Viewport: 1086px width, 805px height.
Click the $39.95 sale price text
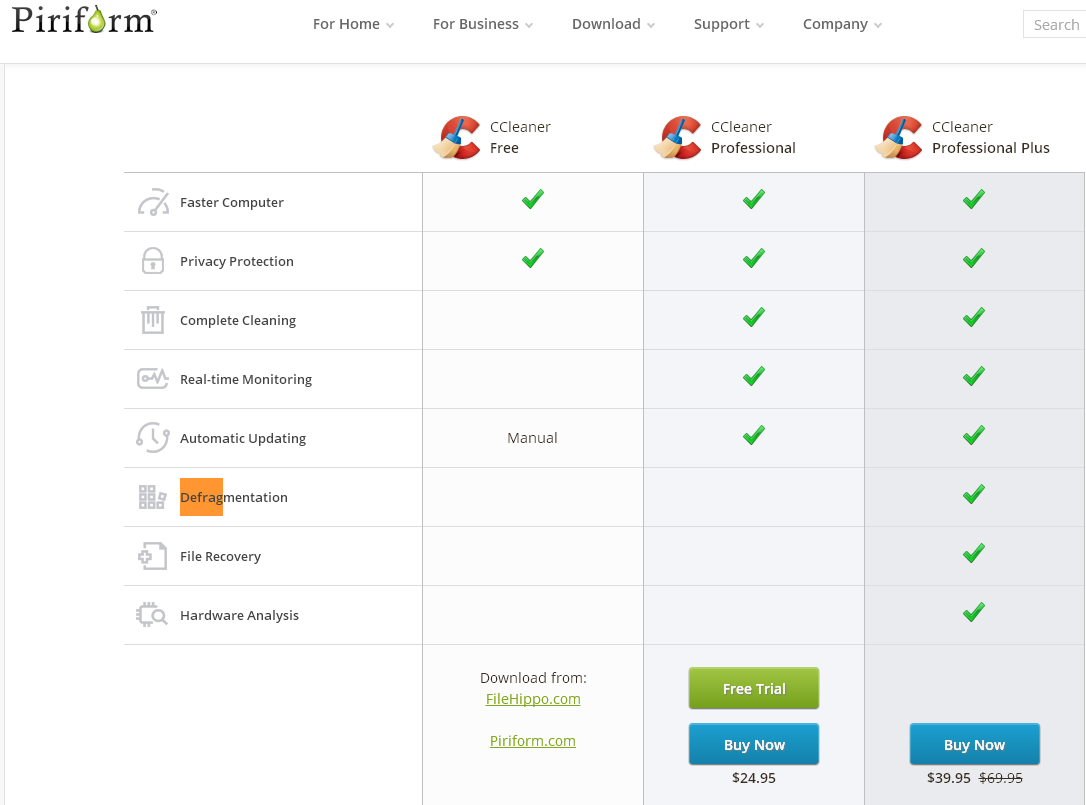tap(949, 777)
